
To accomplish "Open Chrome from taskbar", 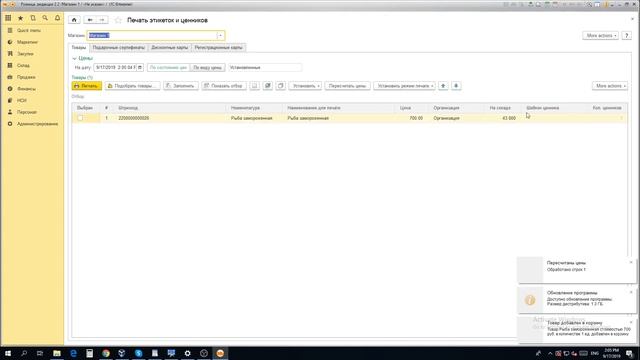I will click(x=106, y=353).
